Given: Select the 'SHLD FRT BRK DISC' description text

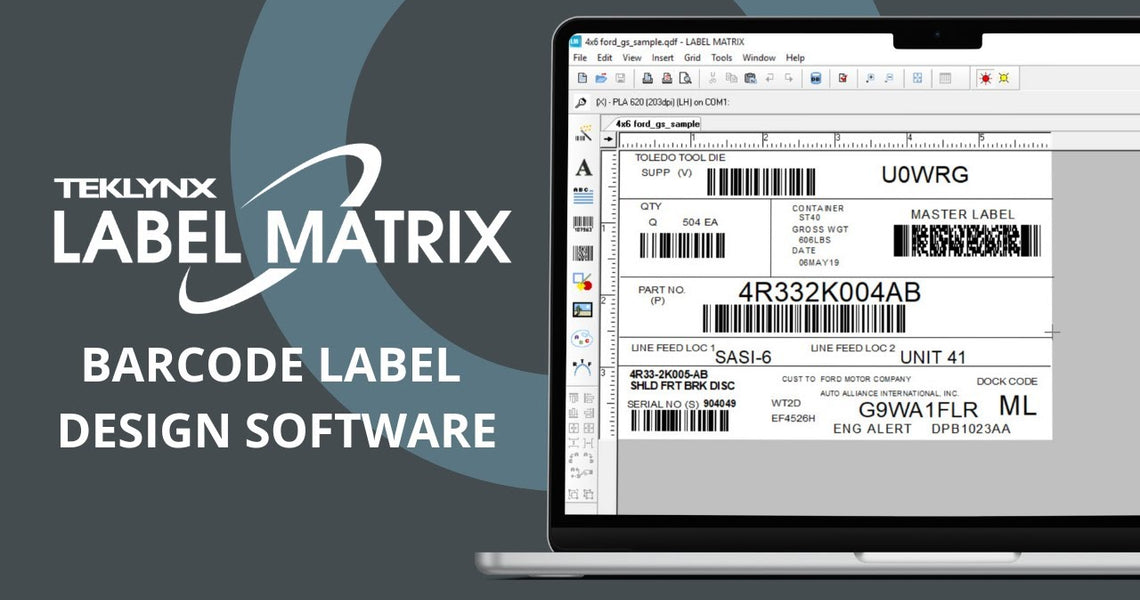Looking at the screenshot, I should pyautogui.click(x=682, y=386).
